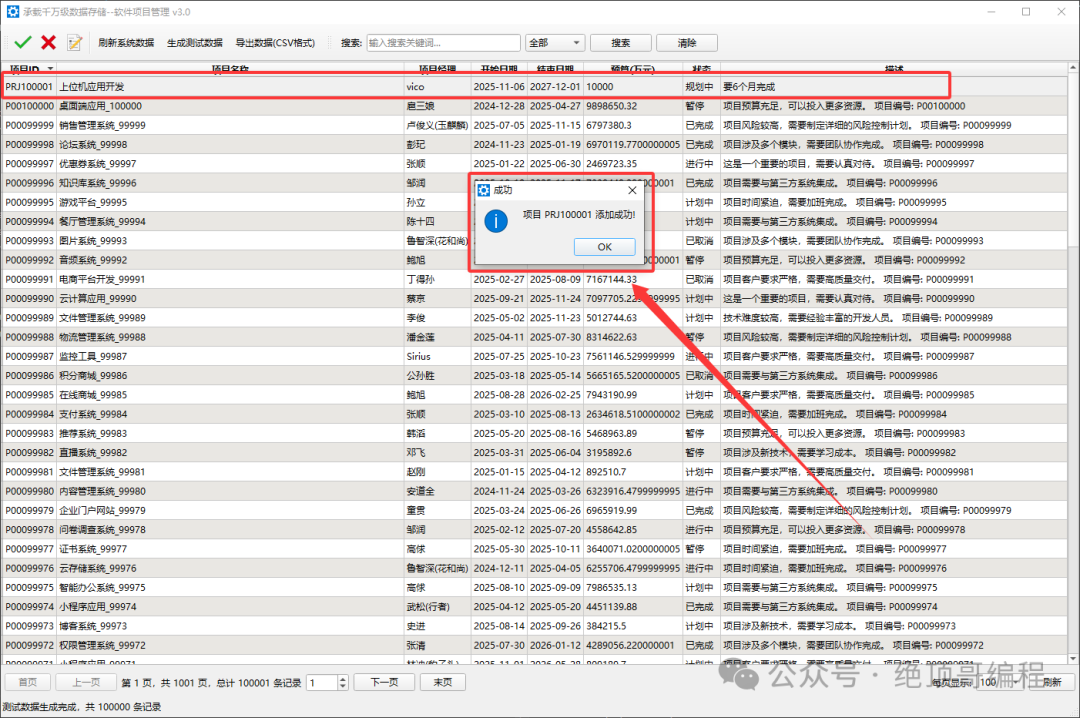The width and height of the screenshot is (1080, 718).
Task: Click end date 2026-02-25 cell
Action: tap(555, 396)
